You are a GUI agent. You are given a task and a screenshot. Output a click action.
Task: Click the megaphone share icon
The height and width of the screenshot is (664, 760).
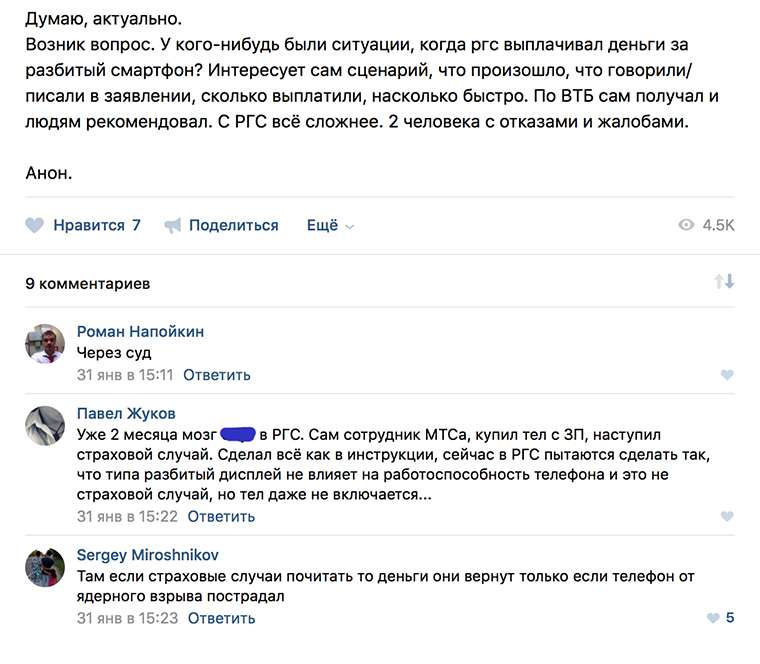click(173, 226)
